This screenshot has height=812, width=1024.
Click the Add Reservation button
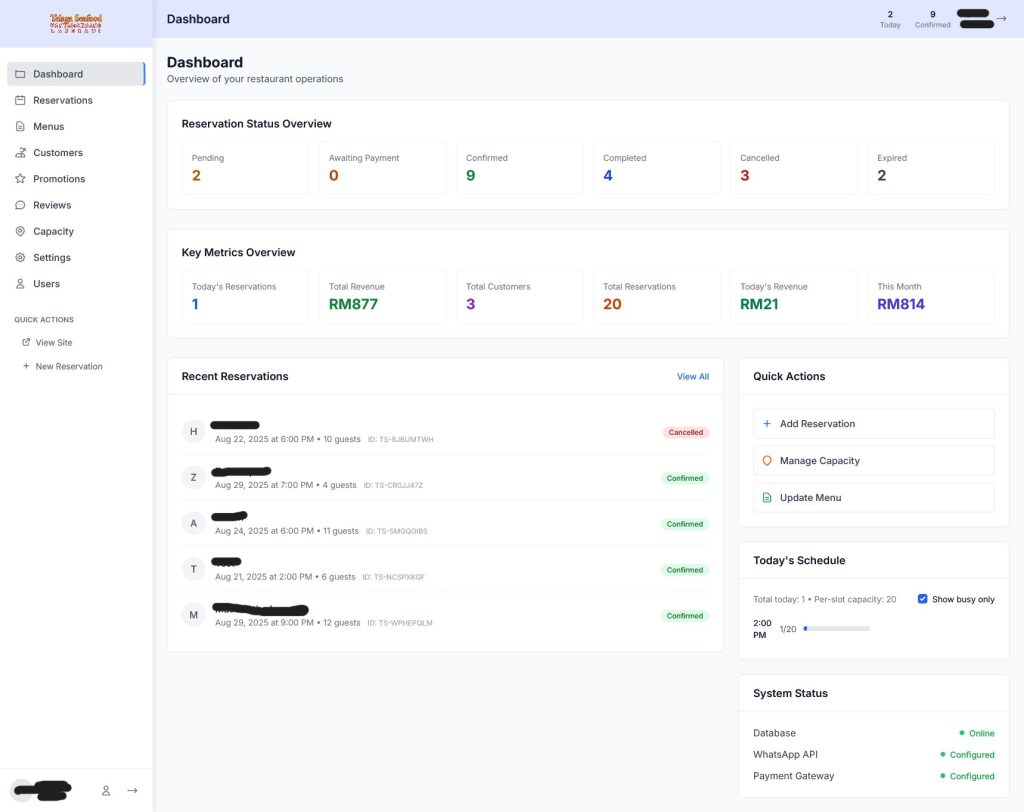(x=873, y=424)
